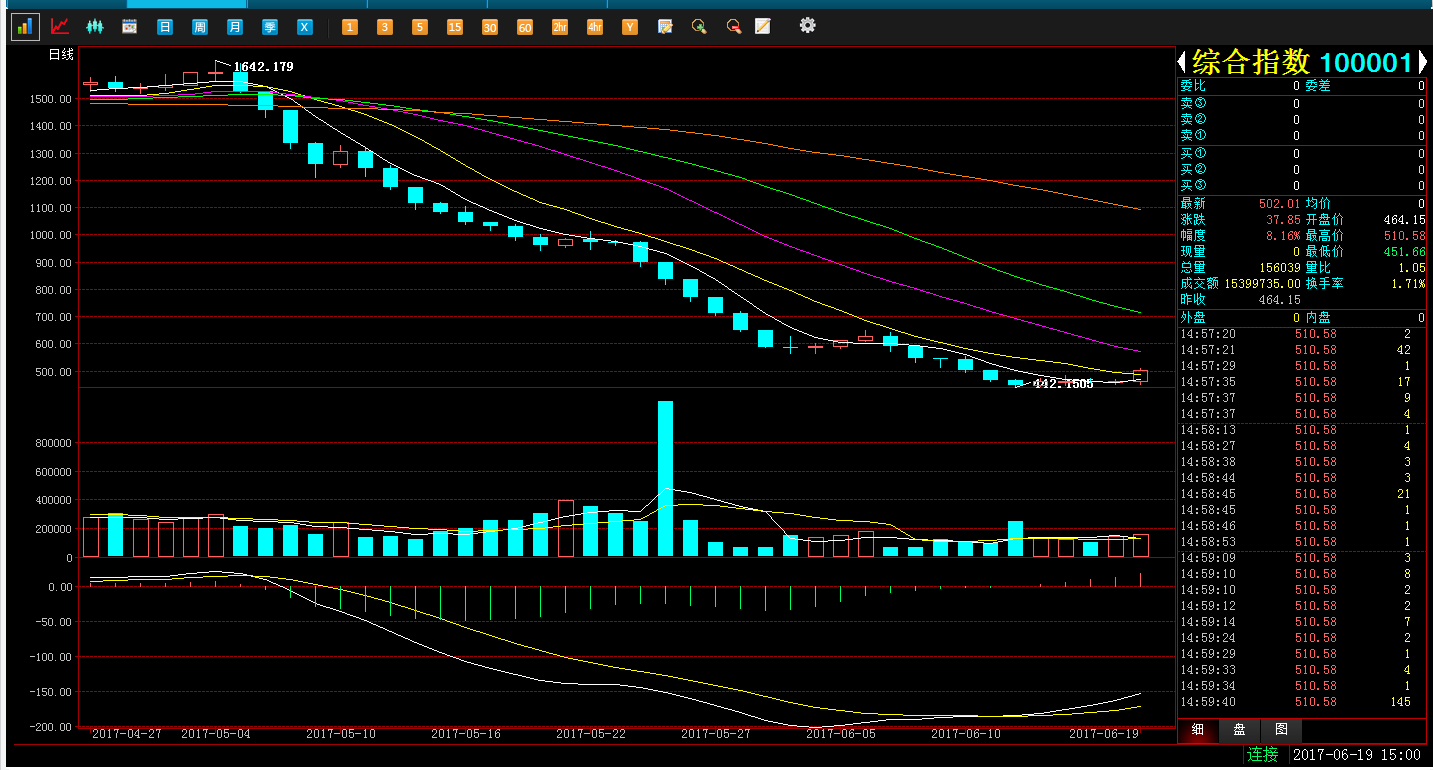Image resolution: width=1433 pixels, height=770 pixels.
Task: Switch to the 图 tab
Action: point(1281,730)
